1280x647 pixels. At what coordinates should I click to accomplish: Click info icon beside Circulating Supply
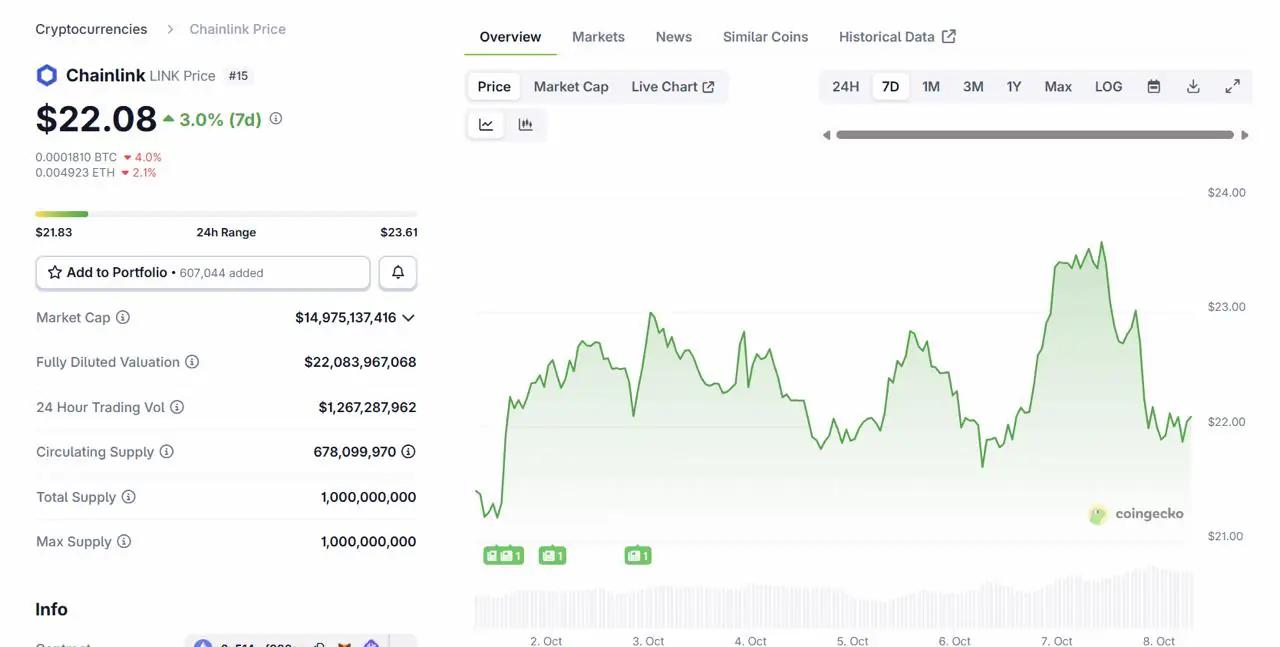[x=167, y=452]
